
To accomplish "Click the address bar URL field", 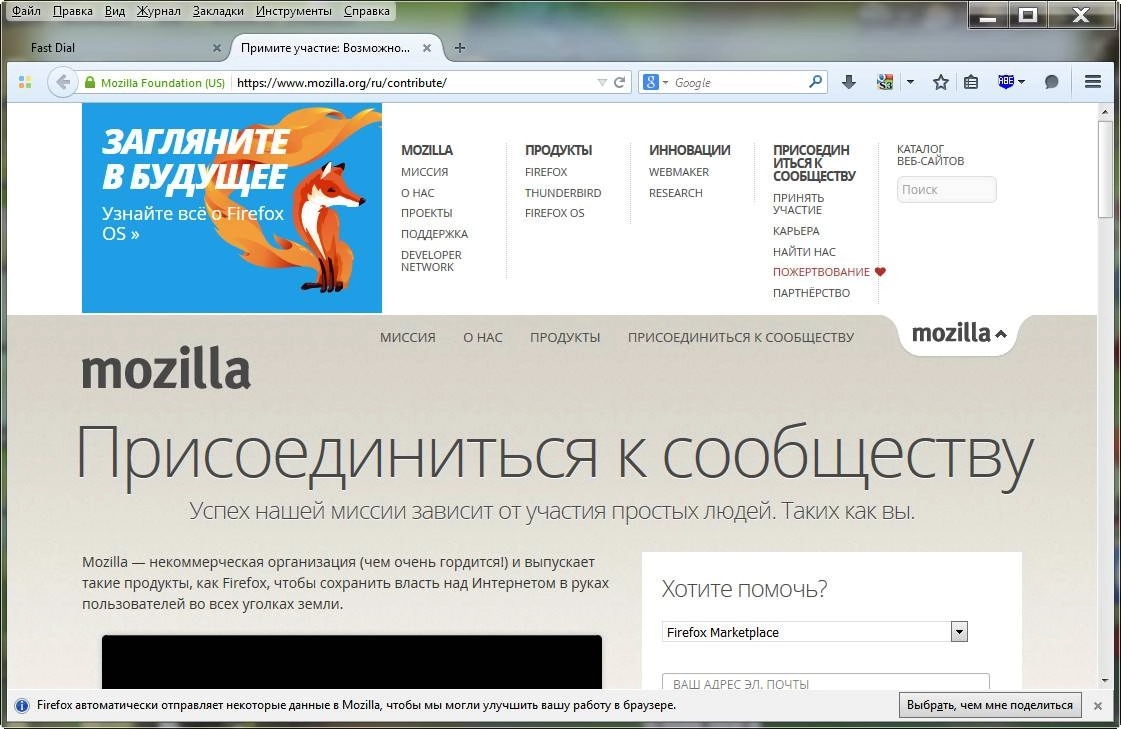I will click(x=415, y=82).
